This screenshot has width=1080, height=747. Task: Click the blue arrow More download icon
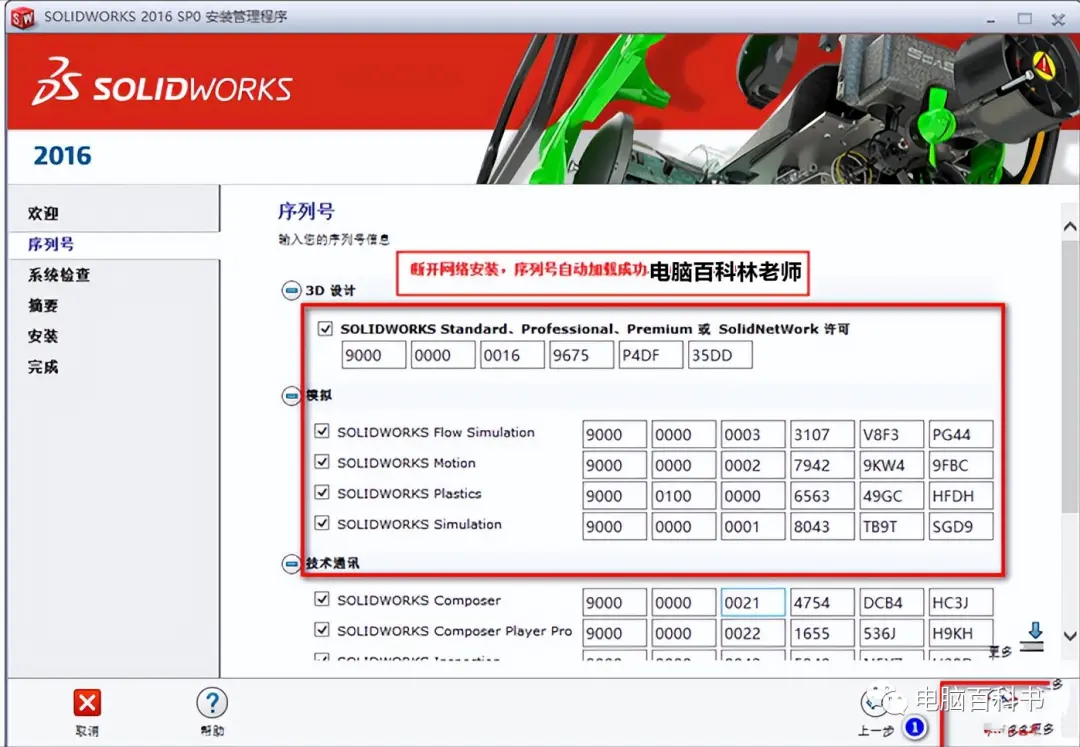pos(1034,637)
